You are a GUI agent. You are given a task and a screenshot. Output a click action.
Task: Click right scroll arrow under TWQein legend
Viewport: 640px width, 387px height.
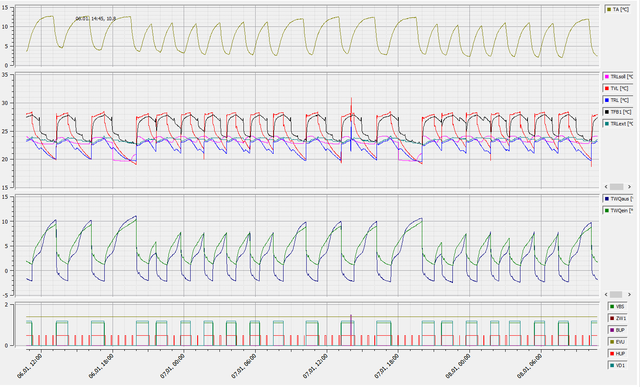click(x=629, y=294)
